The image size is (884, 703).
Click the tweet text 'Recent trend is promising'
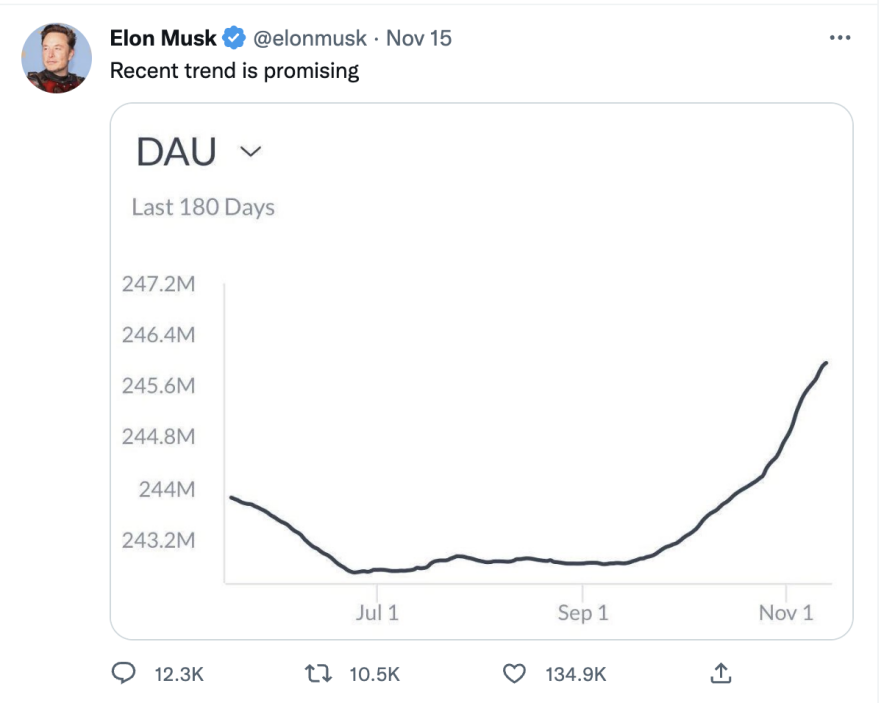pyautogui.click(x=234, y=71)
